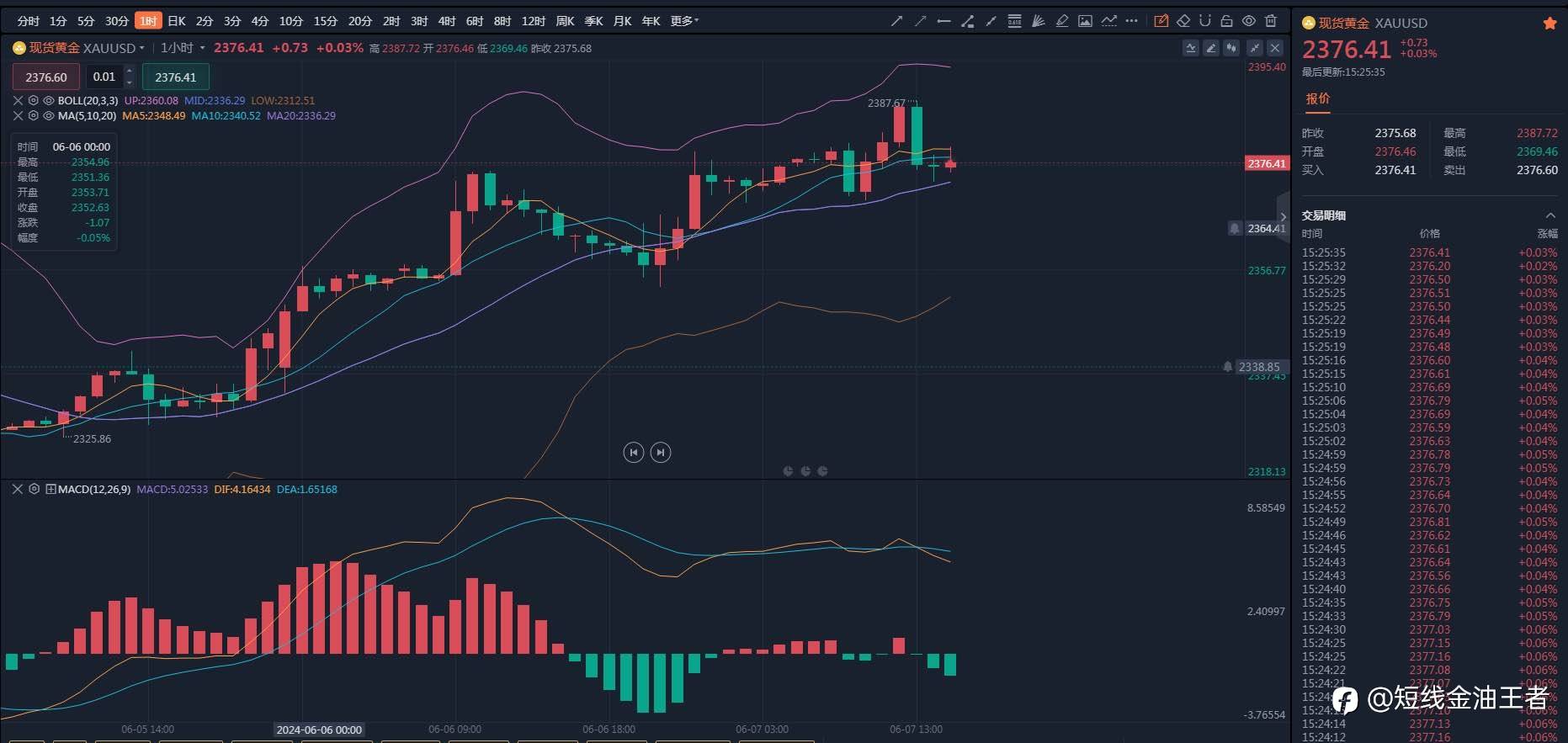The image size is (1568, 743).
Task: Select the eraser tool in drawing toolbar
Action: (1183, 21)
